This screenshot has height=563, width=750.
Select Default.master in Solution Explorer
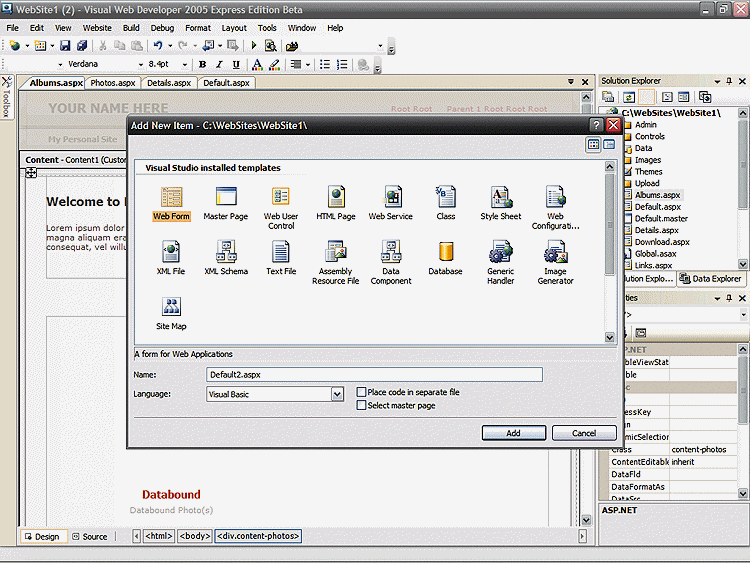point(661,219)
